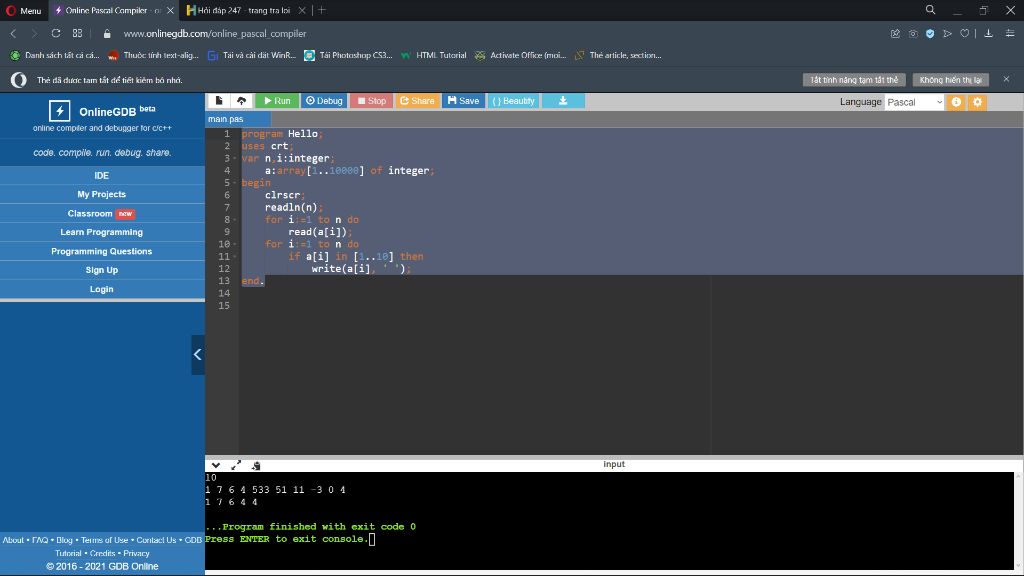Close the Hỏi đáp 247 tab
Screen dimensions: 1024x576
click(x=302, y=10)
